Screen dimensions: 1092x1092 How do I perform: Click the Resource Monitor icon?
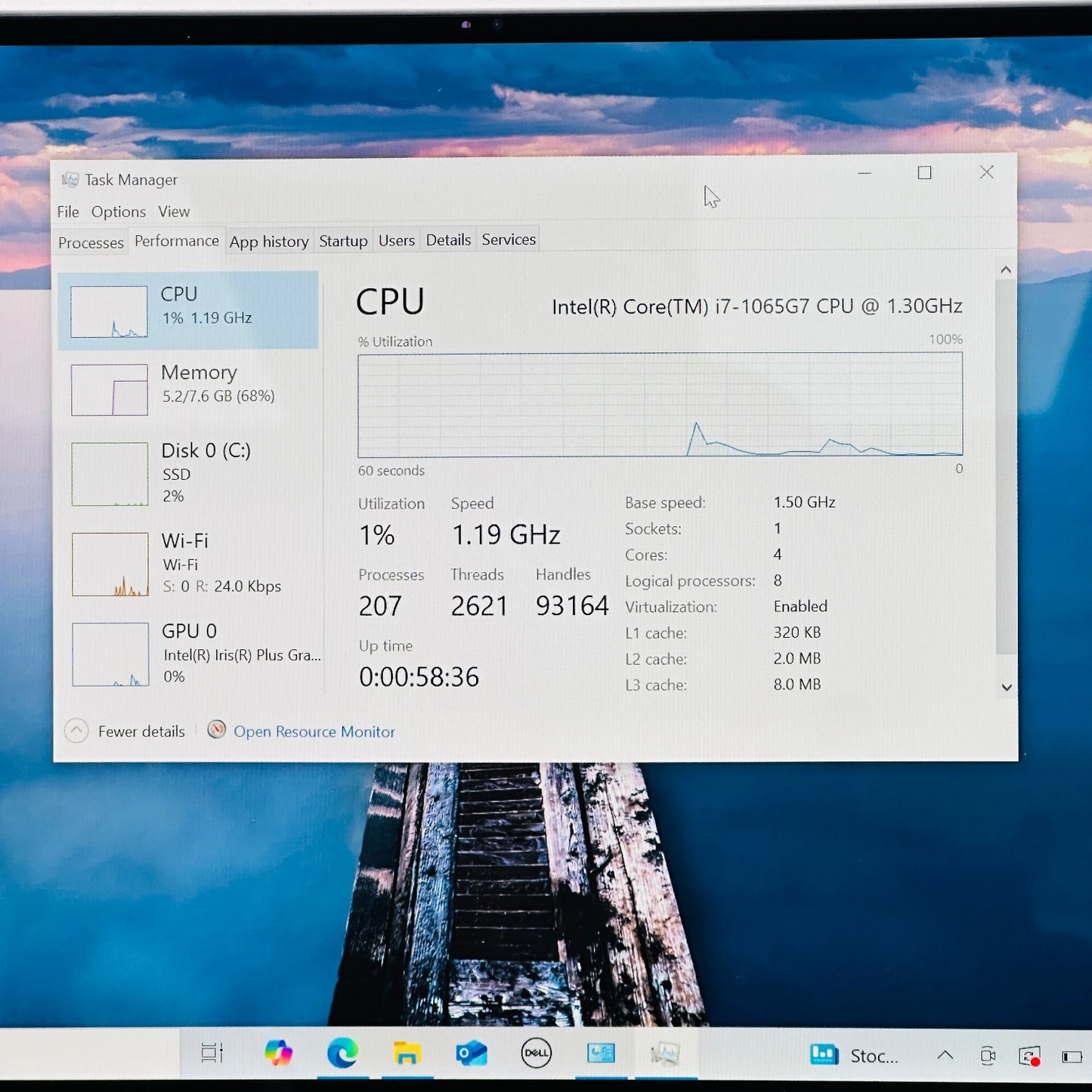click(x=217, y=729)
